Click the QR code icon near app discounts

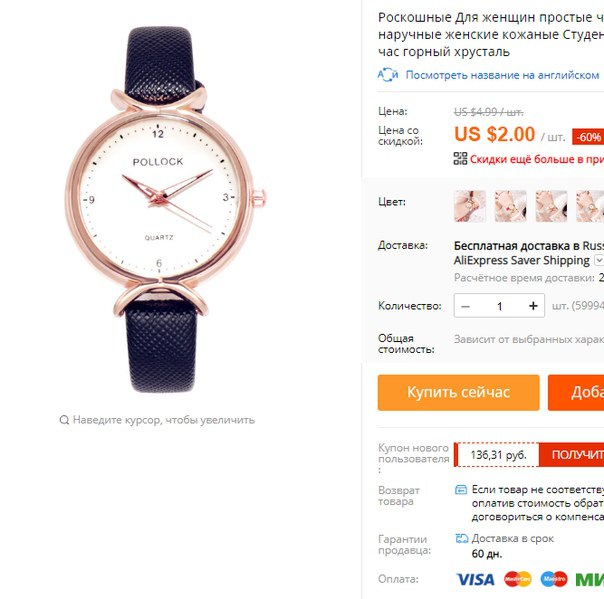click(x=460, y=159)
